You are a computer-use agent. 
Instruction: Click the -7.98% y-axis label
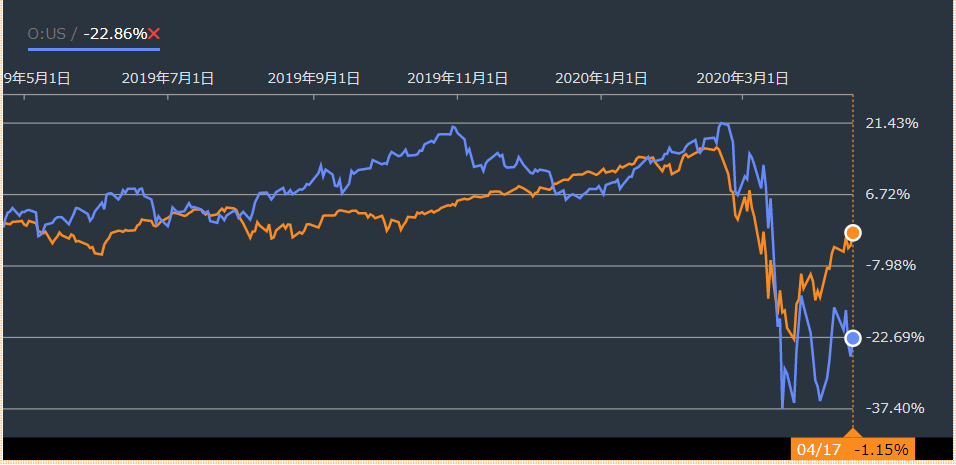891,266
